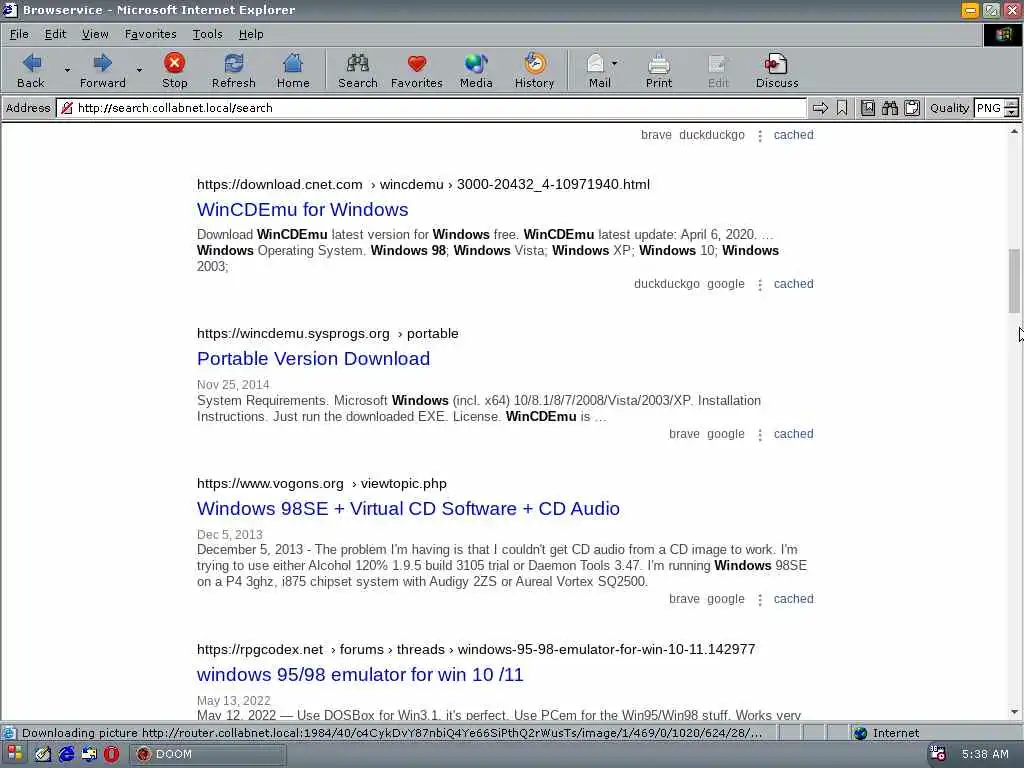
Task: Open the View menu
Action: tap(95, 34)
